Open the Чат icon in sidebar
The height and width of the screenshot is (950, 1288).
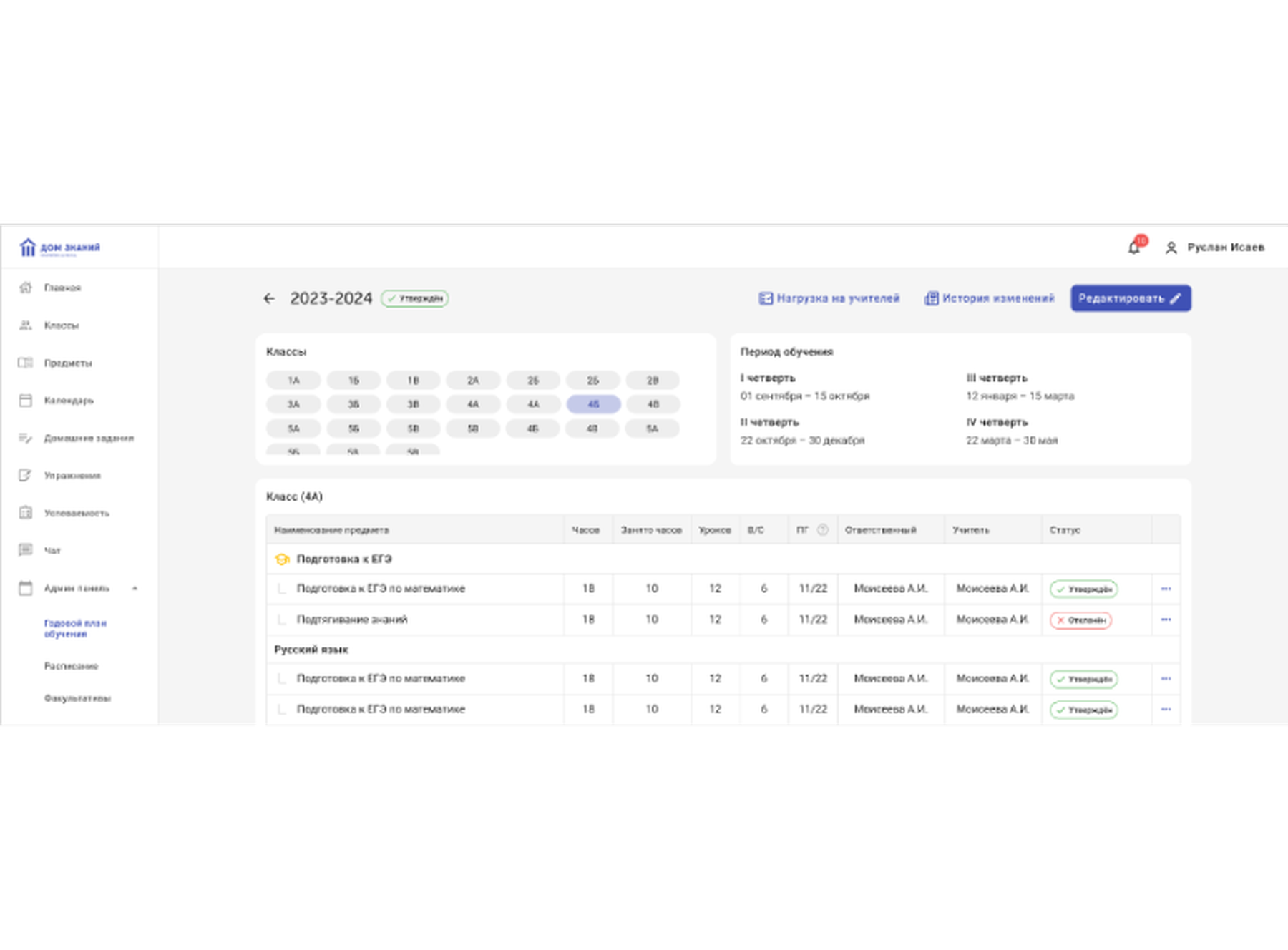coord(26,550)
